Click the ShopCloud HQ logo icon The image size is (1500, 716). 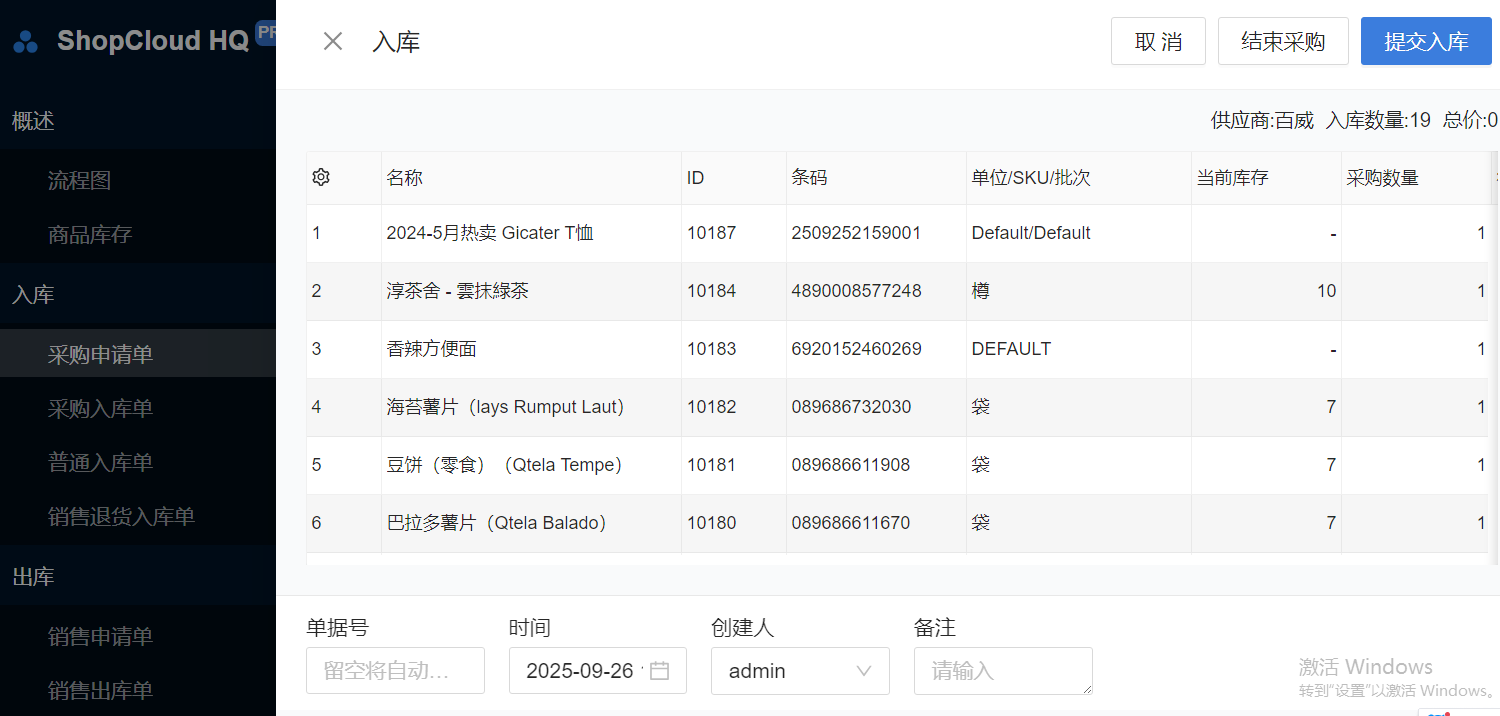[25, 42]
